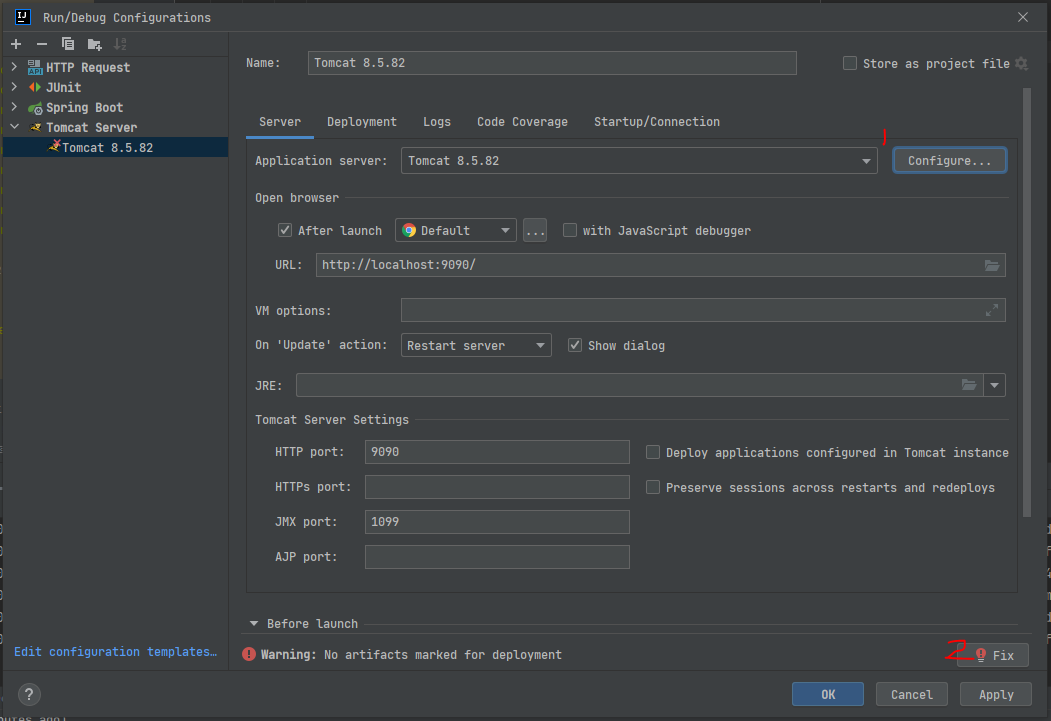Click the Spring Boot leaf icon
This screenshot has width=1051, height=721.
[35, 108]
